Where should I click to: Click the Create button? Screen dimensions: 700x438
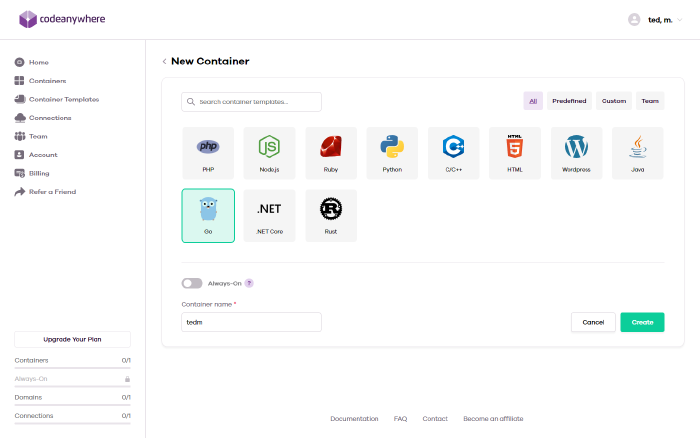[x=642, y=322]
